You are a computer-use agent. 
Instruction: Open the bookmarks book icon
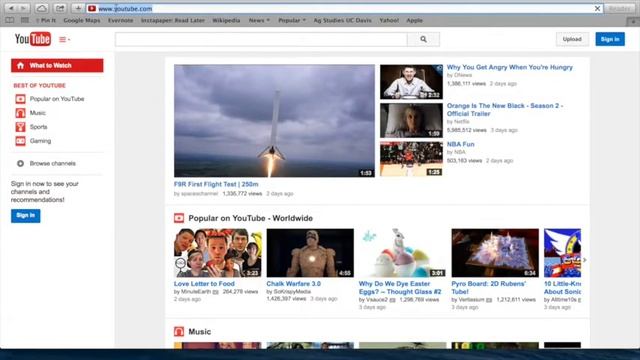pos(10,20)
